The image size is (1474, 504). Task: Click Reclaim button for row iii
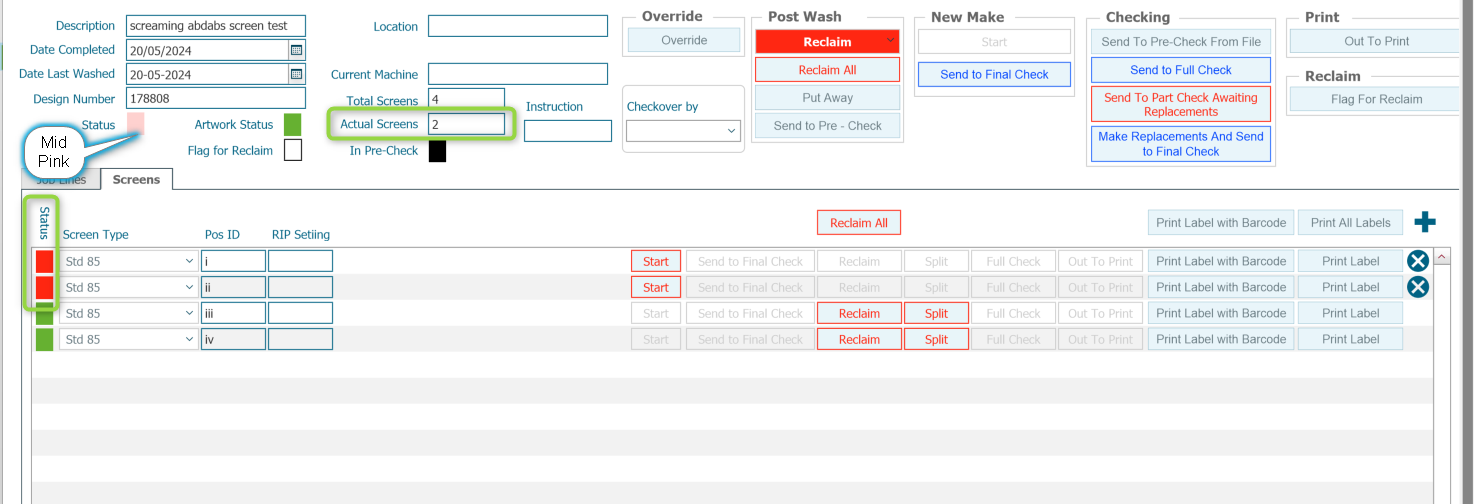coord(859,313)
